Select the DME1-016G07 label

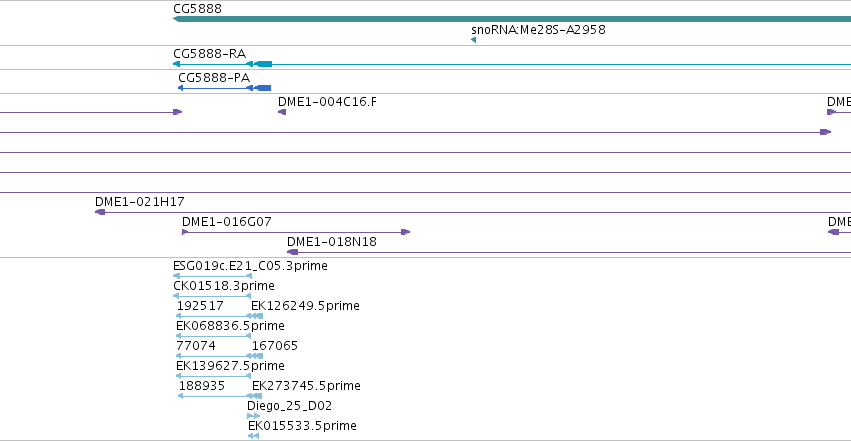click(226, 221)
